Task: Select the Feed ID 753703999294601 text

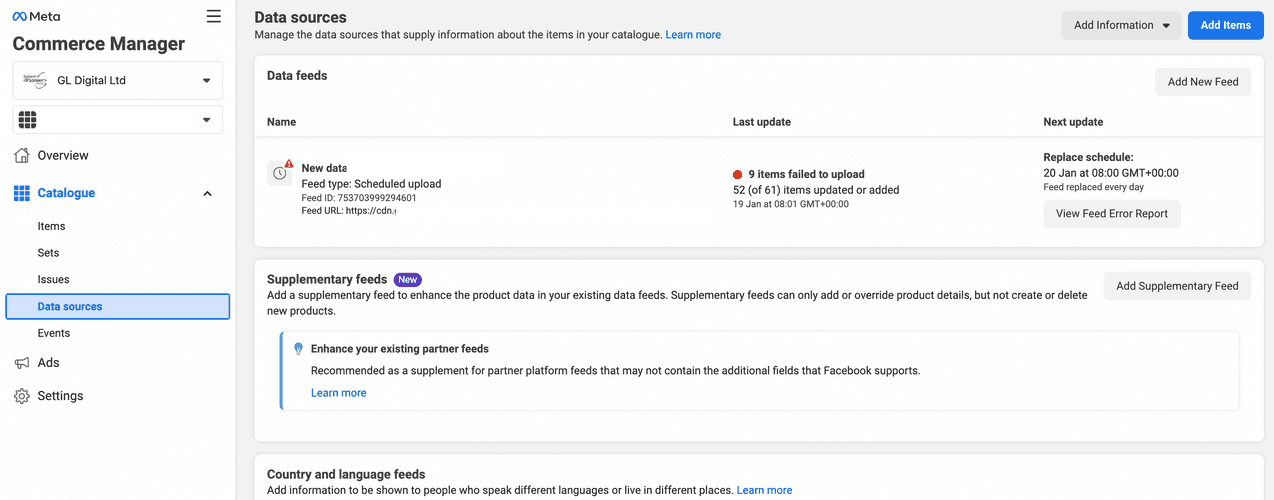Action: (x=359, y=198)
